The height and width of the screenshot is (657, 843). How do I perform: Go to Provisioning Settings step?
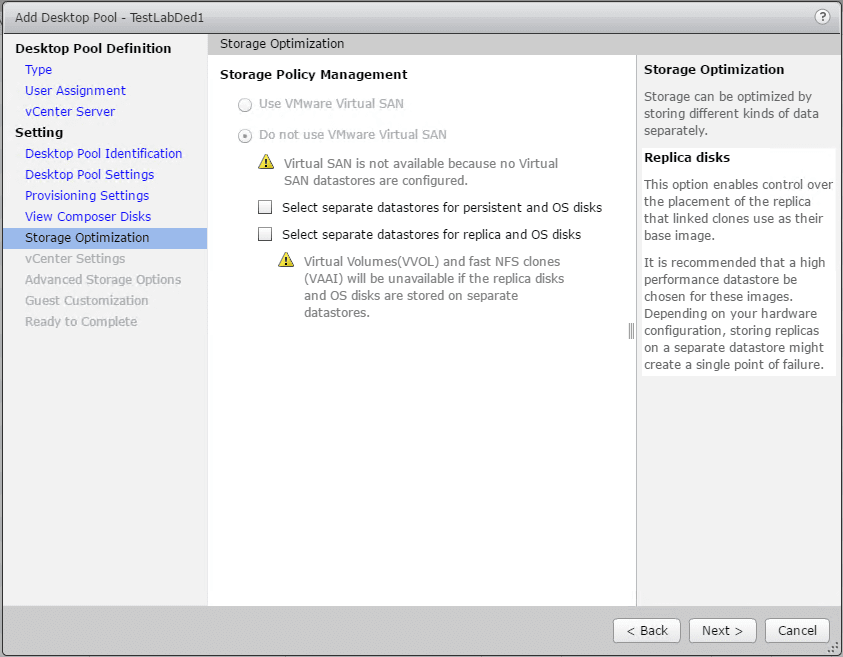point(87,196)
